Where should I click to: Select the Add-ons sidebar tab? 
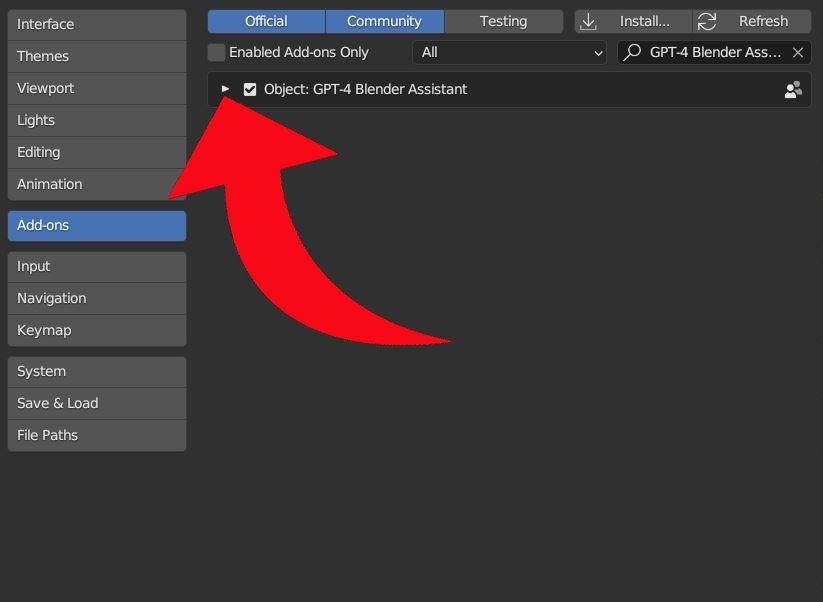[x=96, y=225]
